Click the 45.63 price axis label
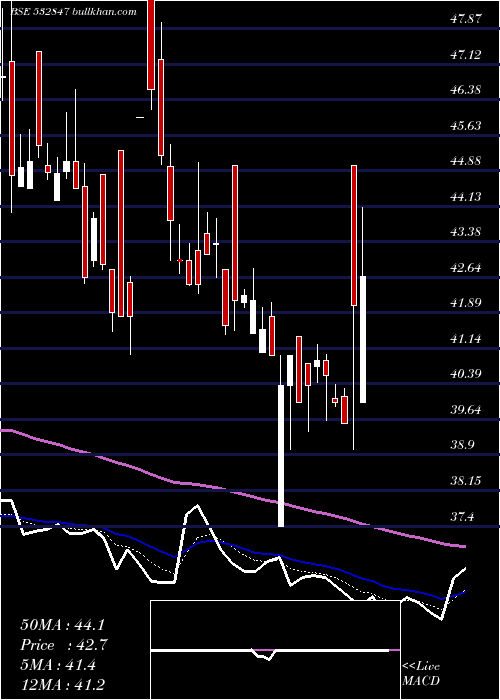Image resolution: width=500 pixels, height=700 pixels. [466, 125]
